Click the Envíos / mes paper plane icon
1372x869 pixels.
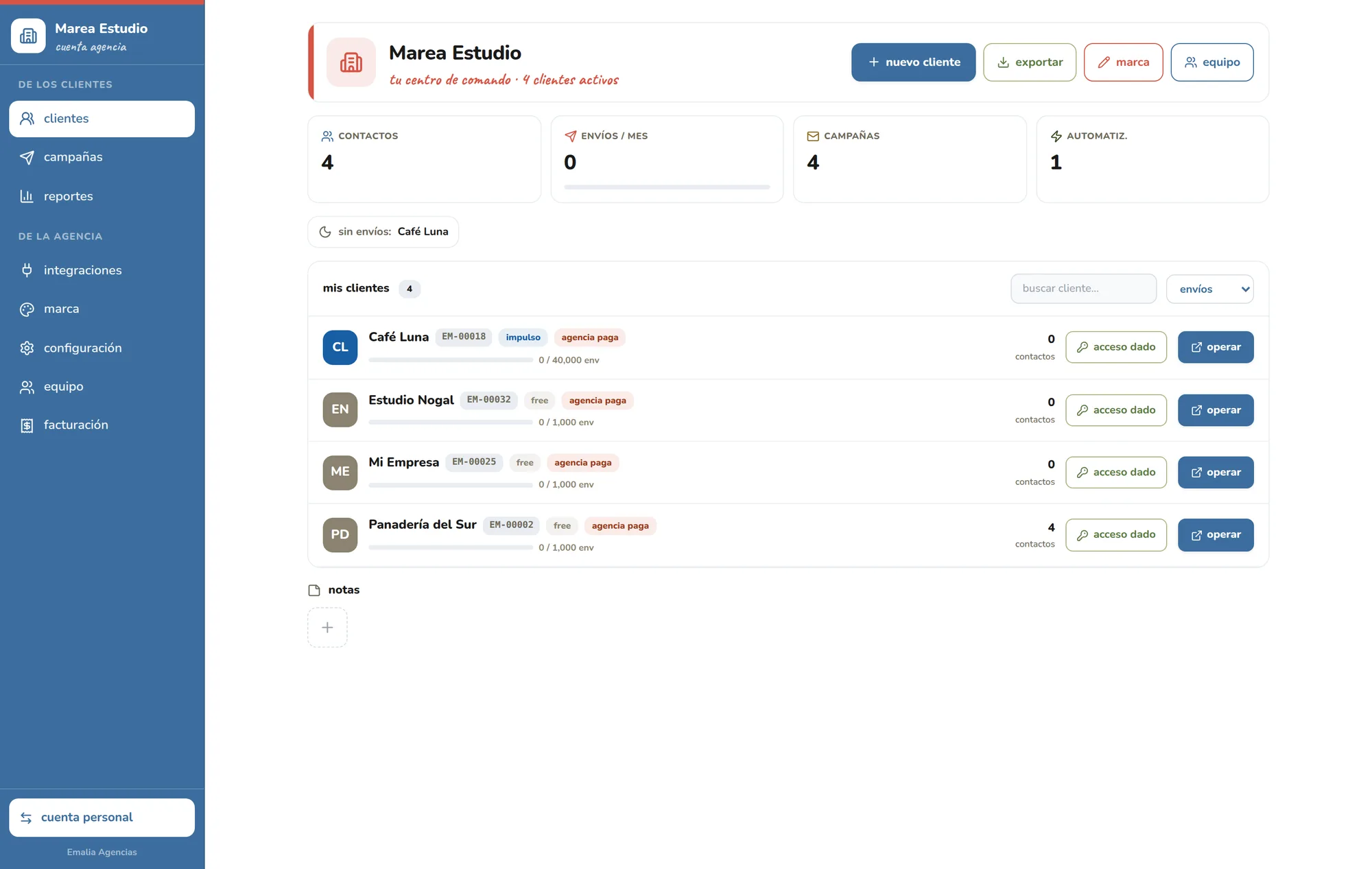coord(570,136)
